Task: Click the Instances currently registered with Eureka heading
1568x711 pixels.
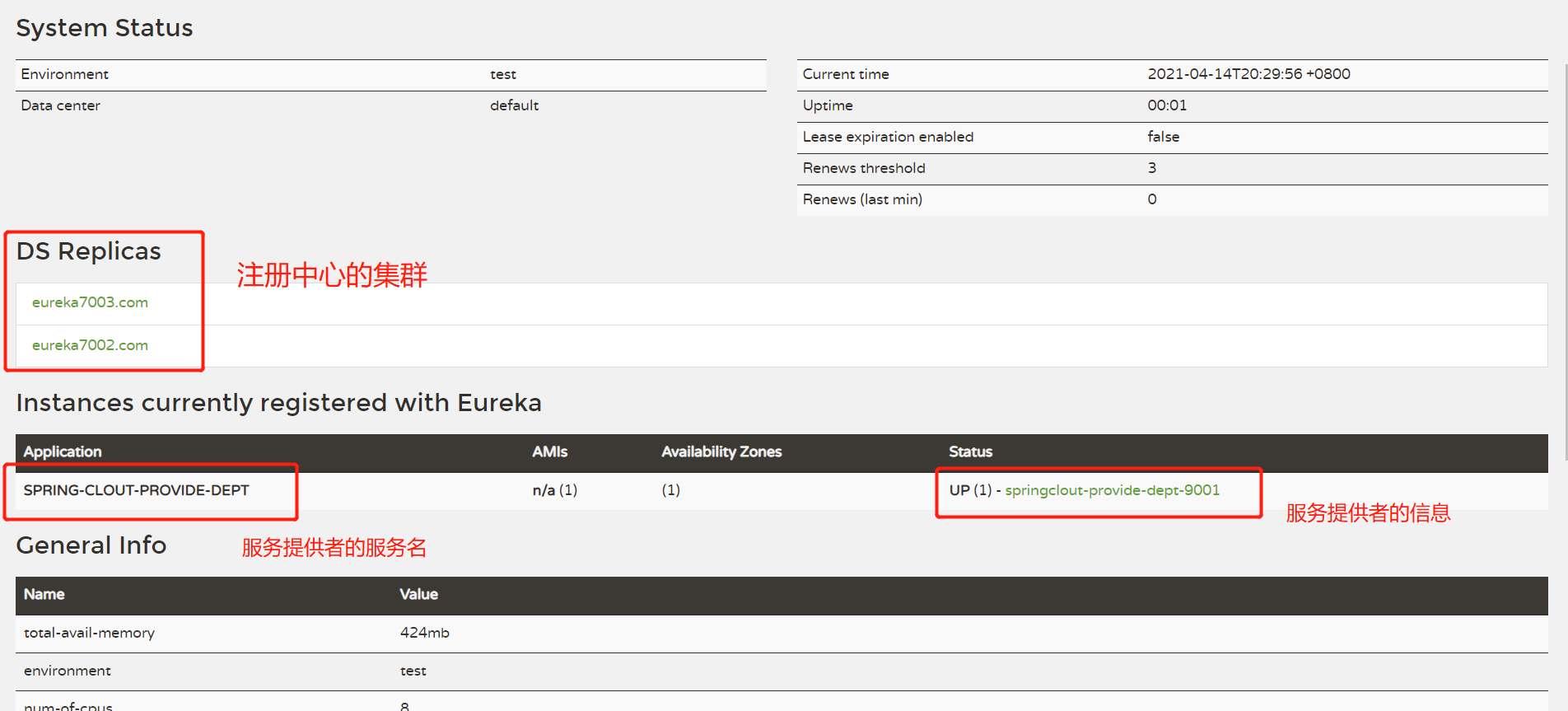Action: click(x=279, y=403)
